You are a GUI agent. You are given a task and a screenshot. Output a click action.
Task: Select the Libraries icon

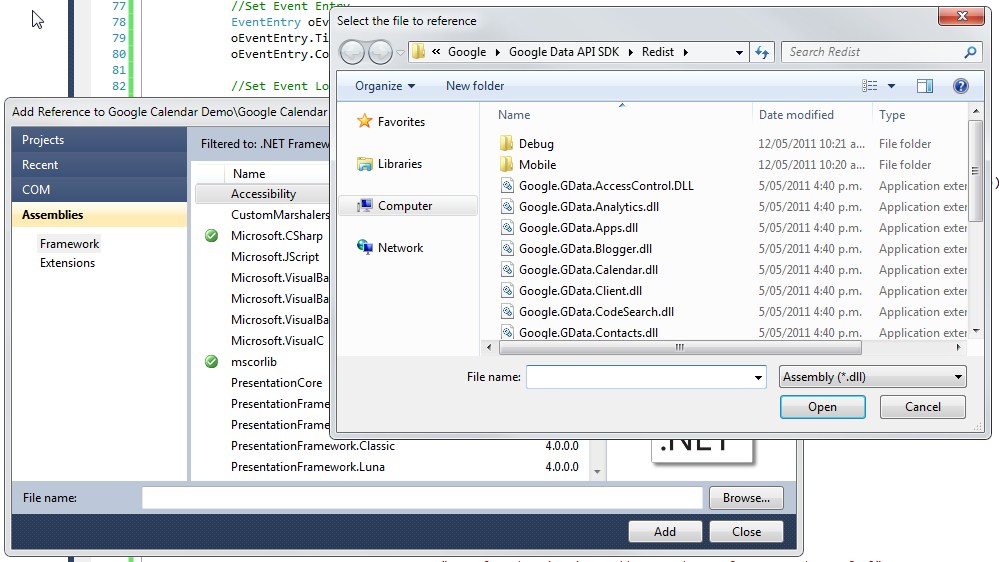point(364,164)
